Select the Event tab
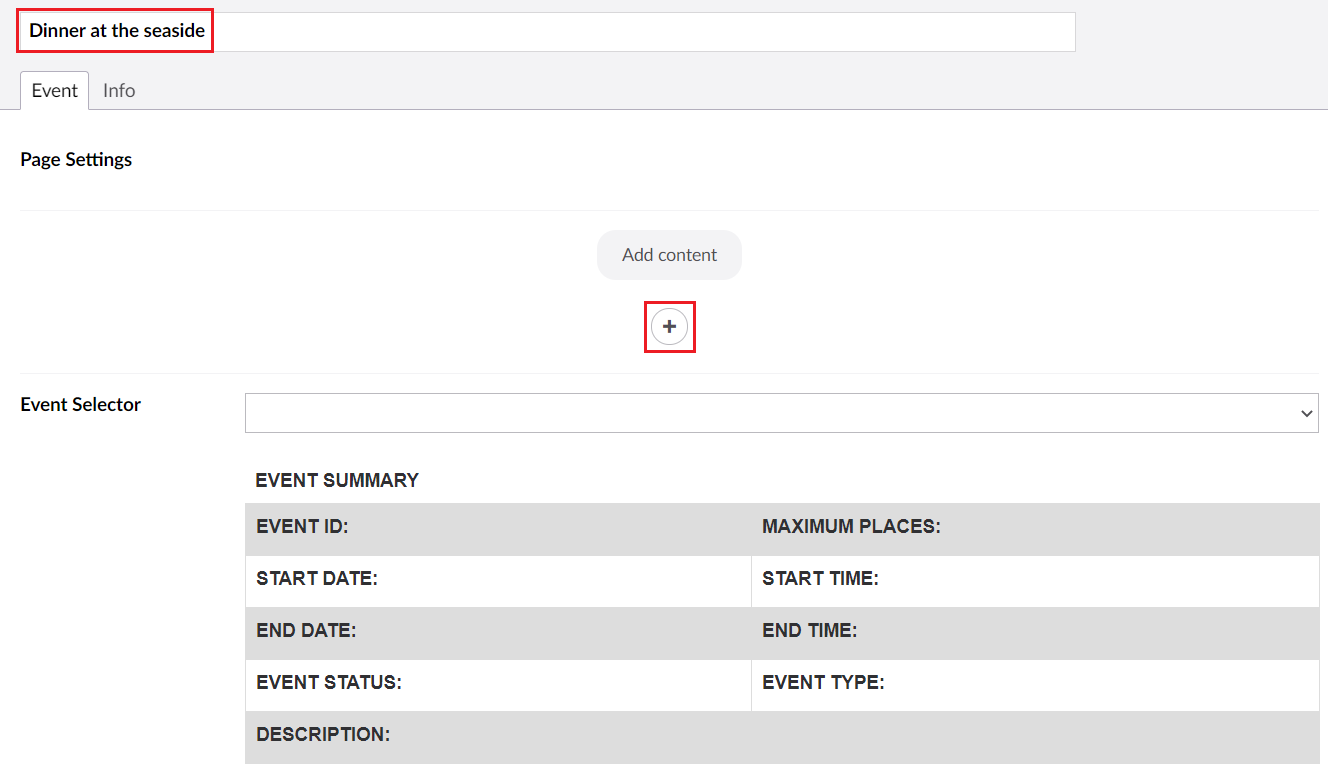This screenshot has height=778, width=1328. 54,91
